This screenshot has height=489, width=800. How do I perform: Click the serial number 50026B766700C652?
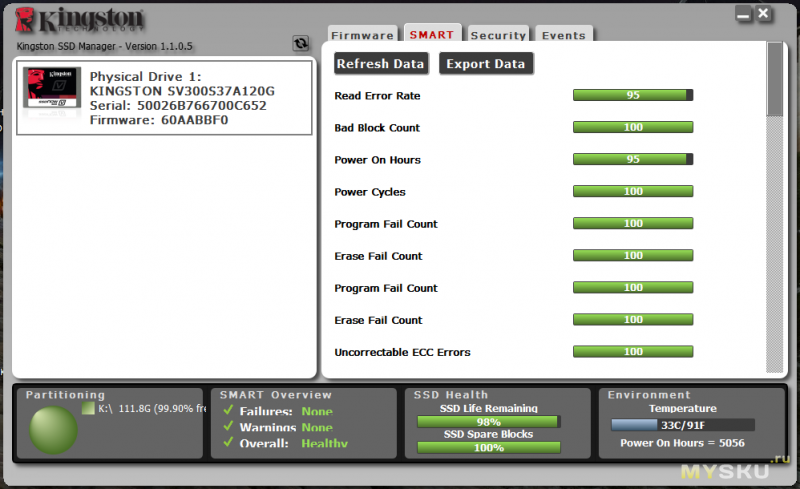click(x=202, y=106)
